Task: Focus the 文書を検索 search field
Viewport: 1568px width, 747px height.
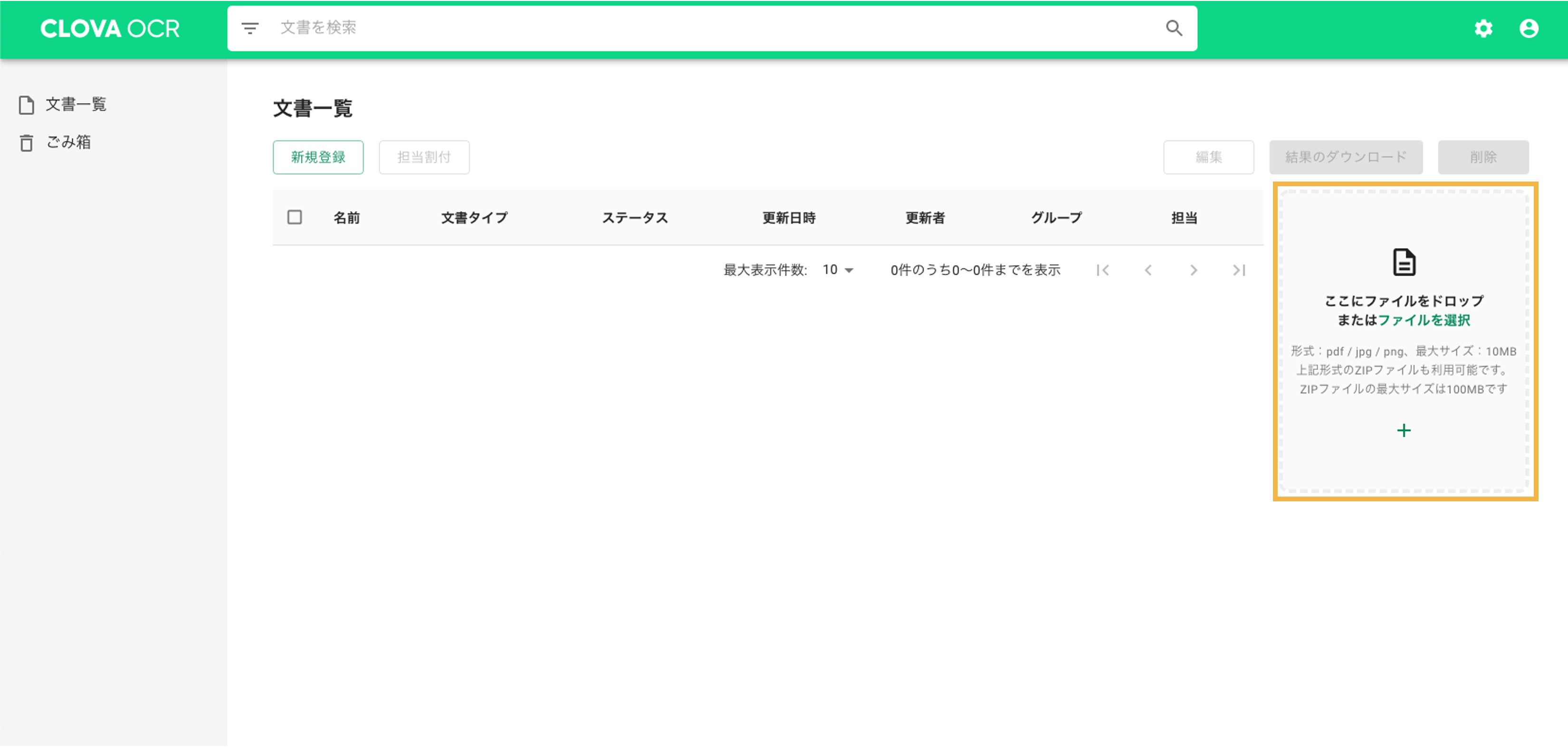Action: pyautogui.click(x=712, y=28)
